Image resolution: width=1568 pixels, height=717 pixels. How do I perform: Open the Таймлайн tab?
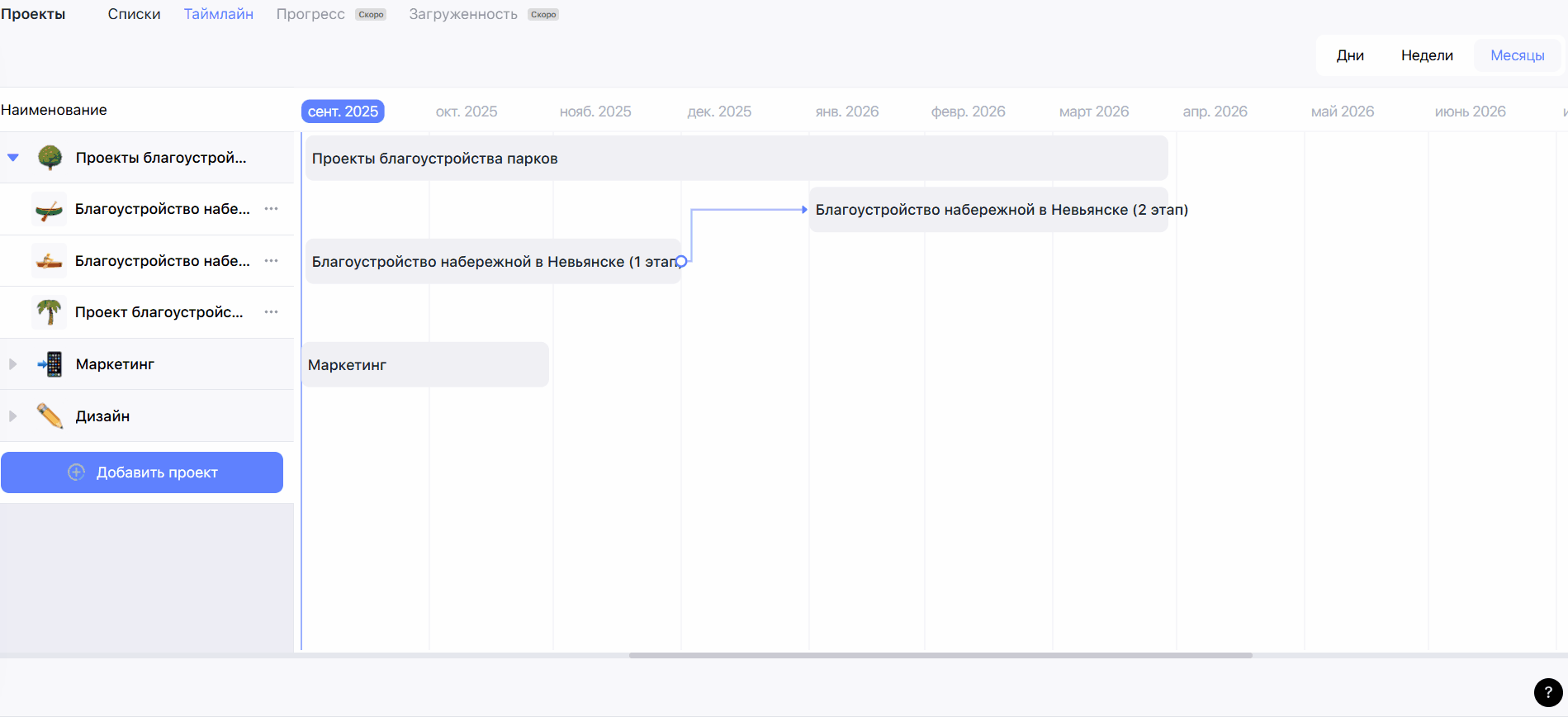(x=218, y=14)
